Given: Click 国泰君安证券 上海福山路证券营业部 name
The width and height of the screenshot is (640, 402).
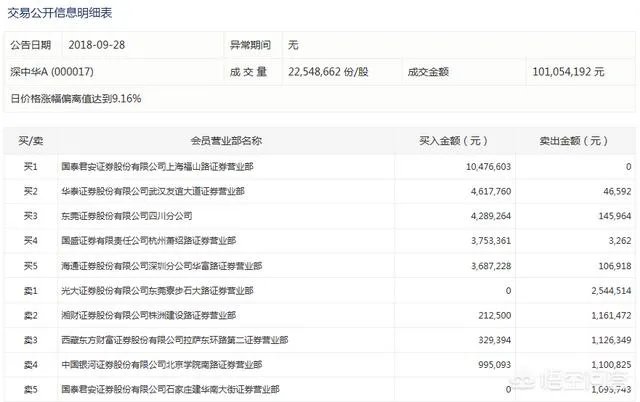Looking at the screenshot, I should click(157, 167).
